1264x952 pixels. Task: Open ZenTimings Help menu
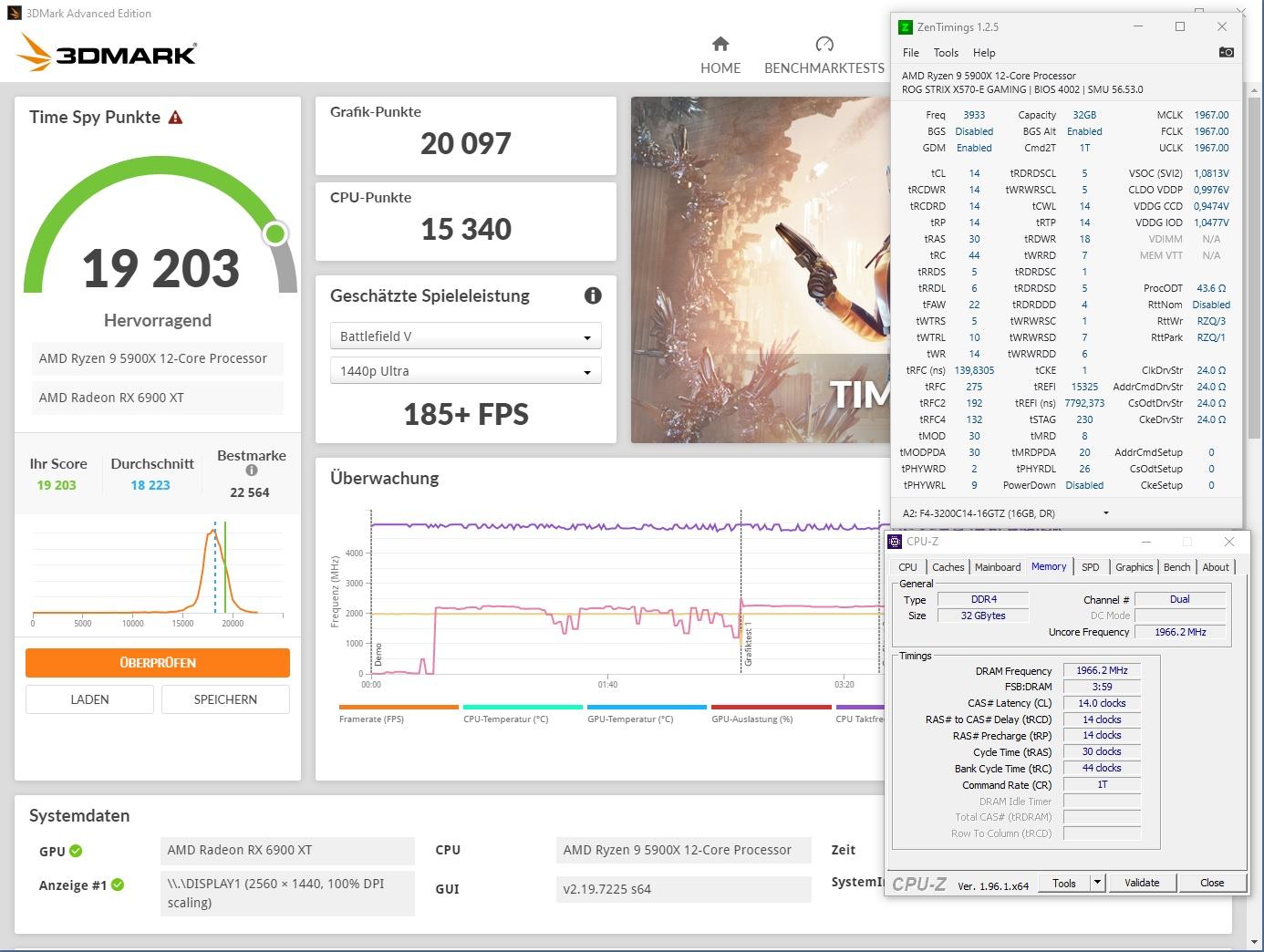[984, 53]
